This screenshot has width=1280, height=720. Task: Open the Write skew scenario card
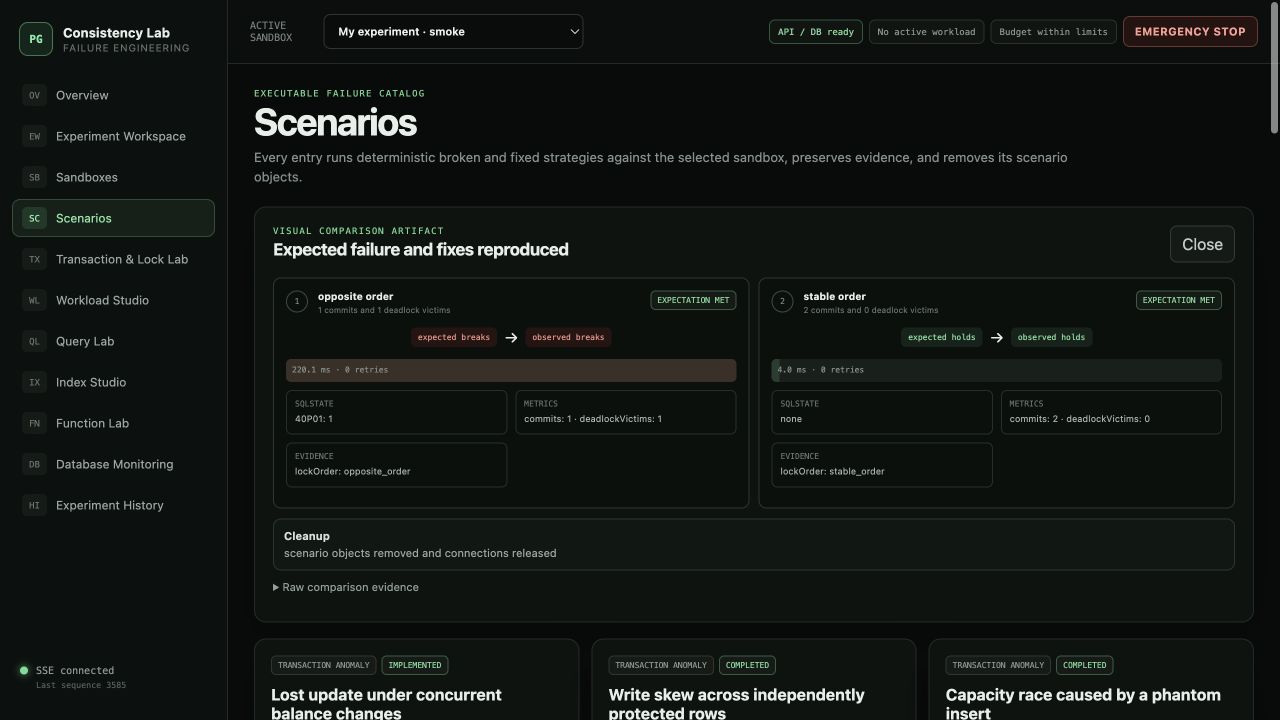click(x=754, y=680)
